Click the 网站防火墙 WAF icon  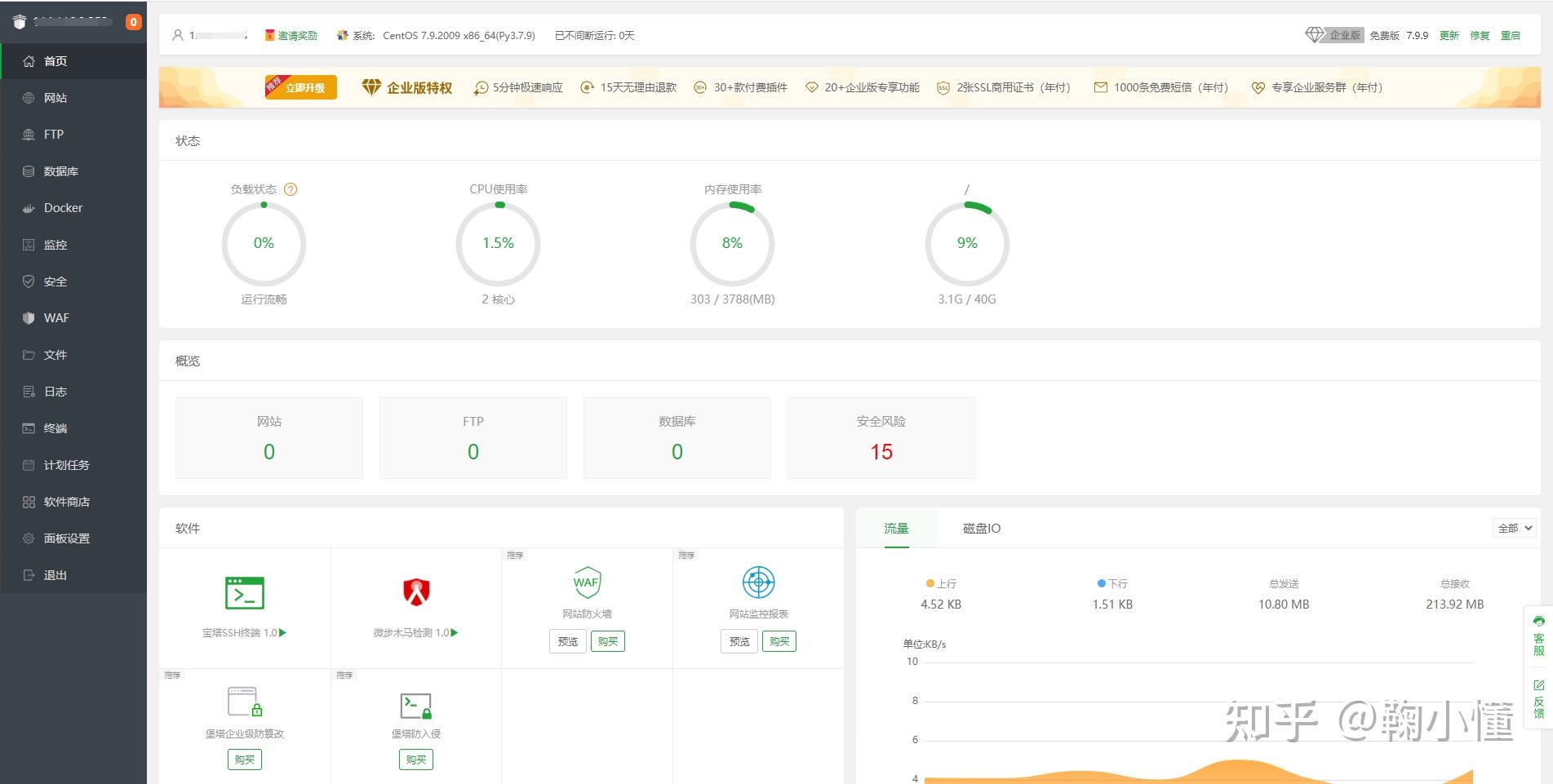click(x=587, y=582)
